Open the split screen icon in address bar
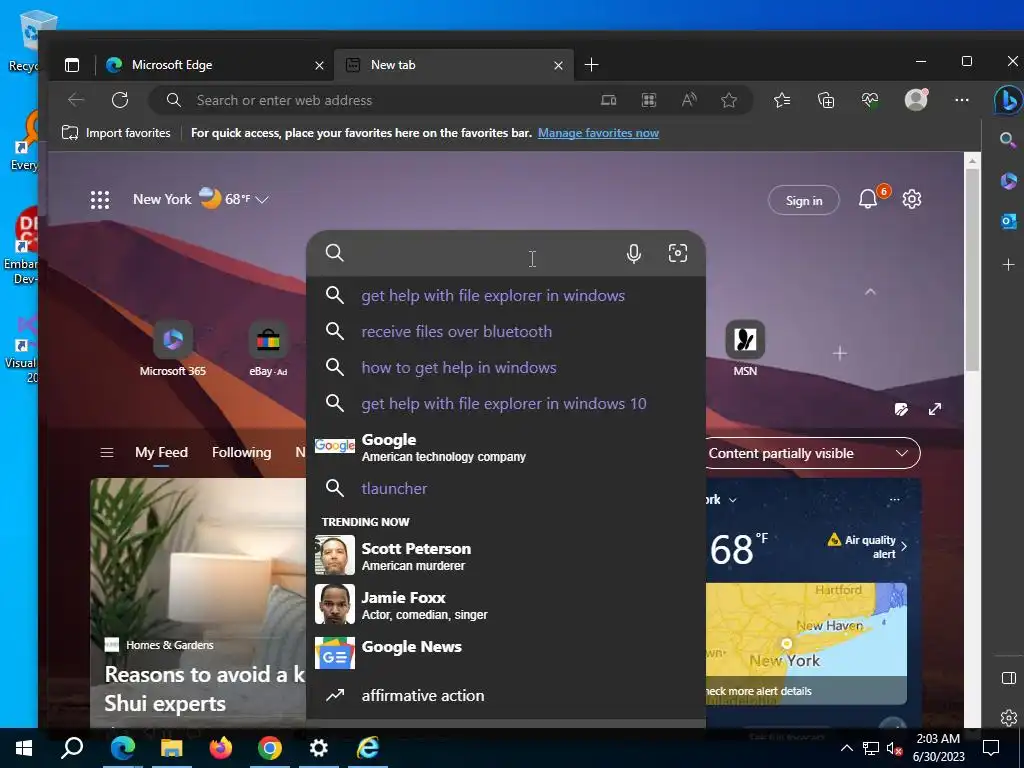 click(x=648, y=100)
